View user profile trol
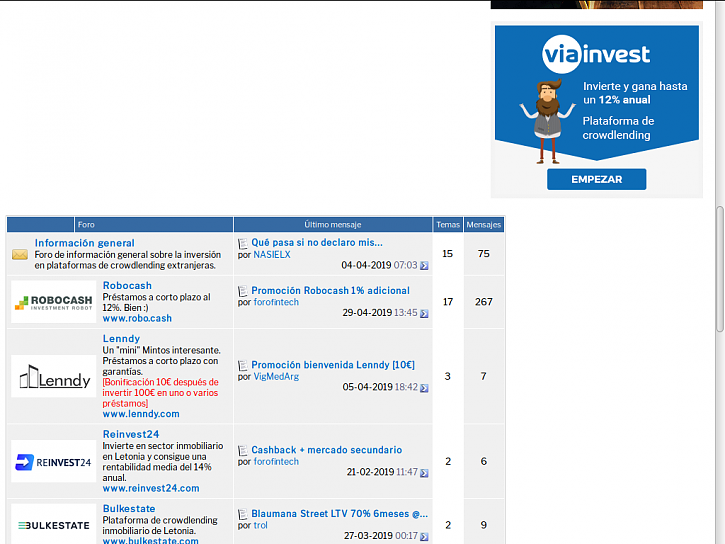Image resolution: width=725 pixels, height=544 pixels. [x=260, y=526]
